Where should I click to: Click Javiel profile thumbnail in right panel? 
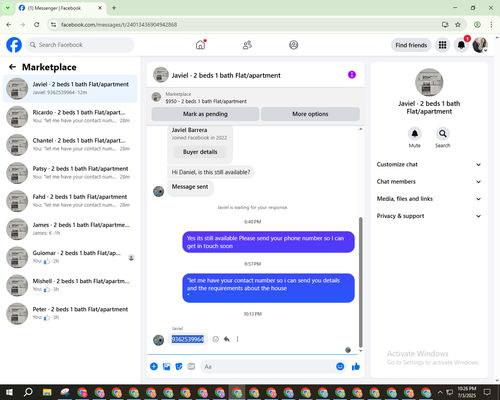point(429,82)
